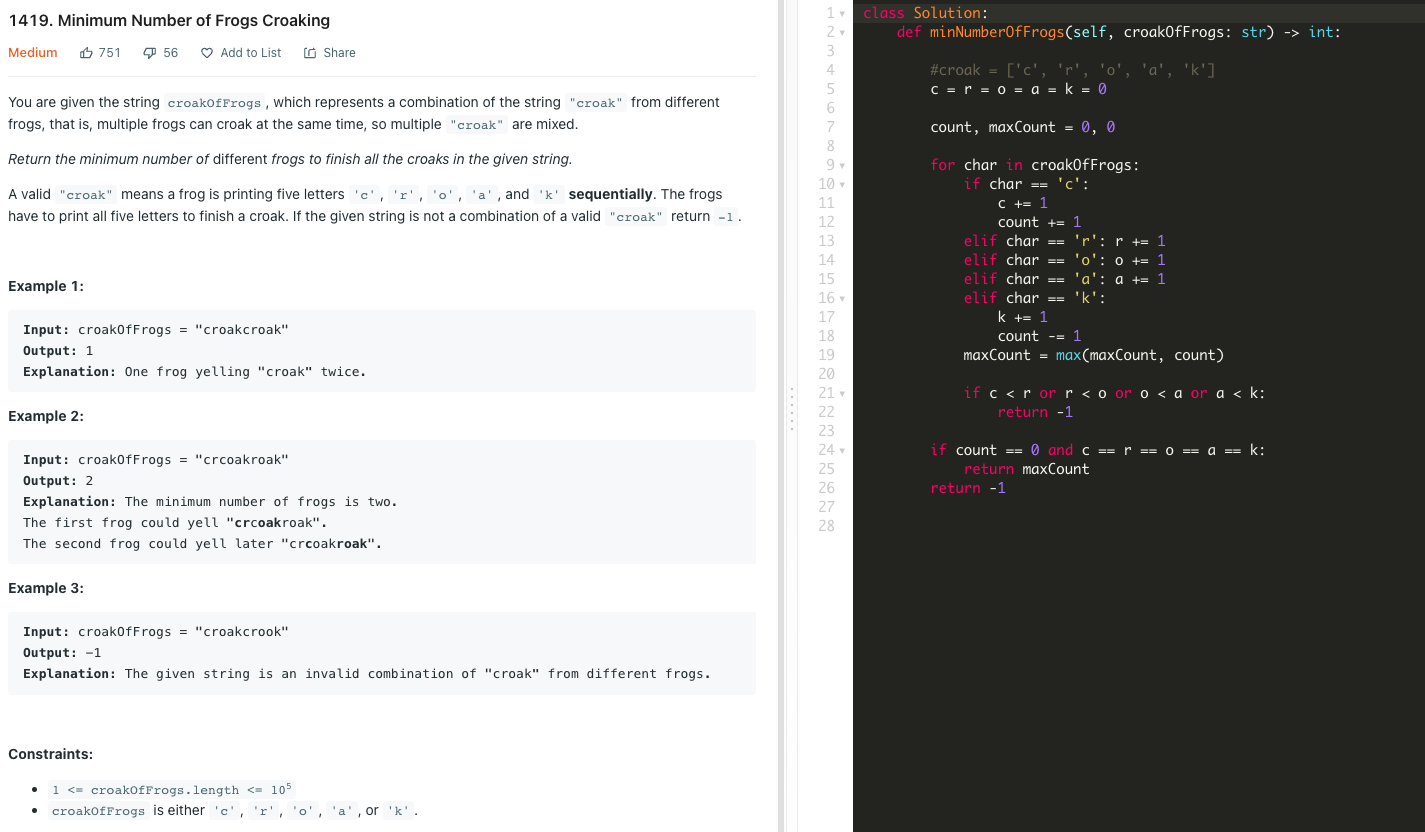Click the 'if count == 0 and c == r' line
This screenshot has width=1425, height=832.
[1098, 450]
